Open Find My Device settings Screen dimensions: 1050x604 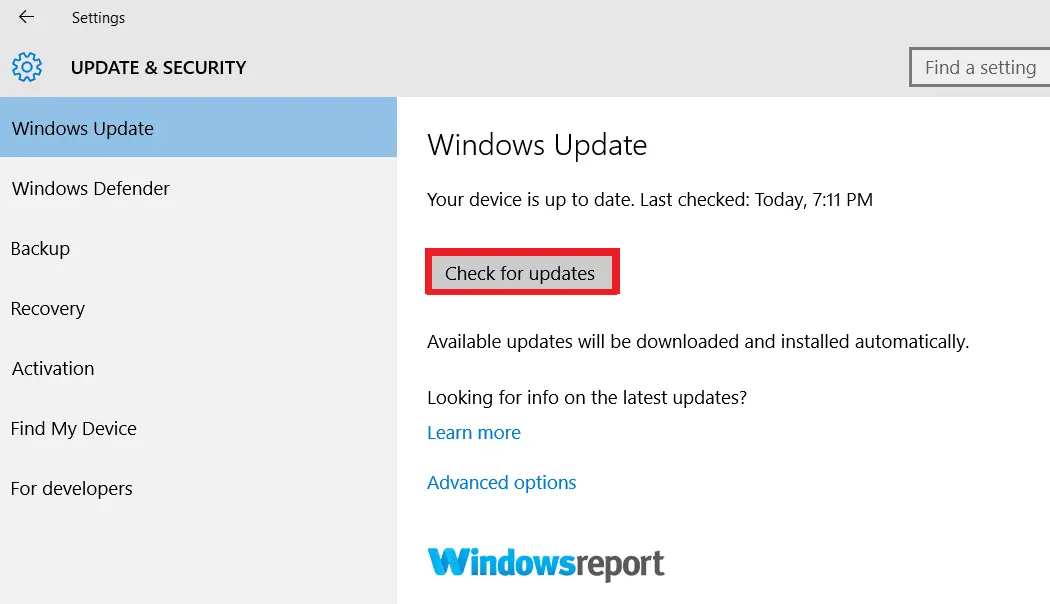[x=198, y=429]
